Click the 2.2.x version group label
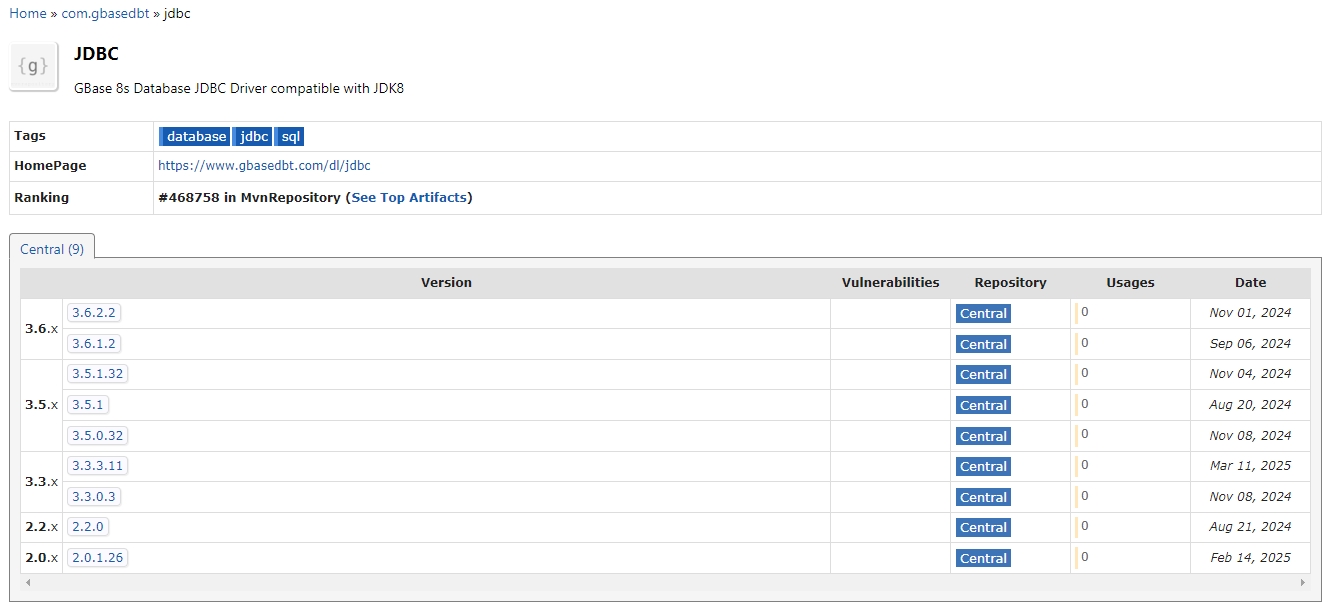The image size is (1331, 610). click(41, 527)
